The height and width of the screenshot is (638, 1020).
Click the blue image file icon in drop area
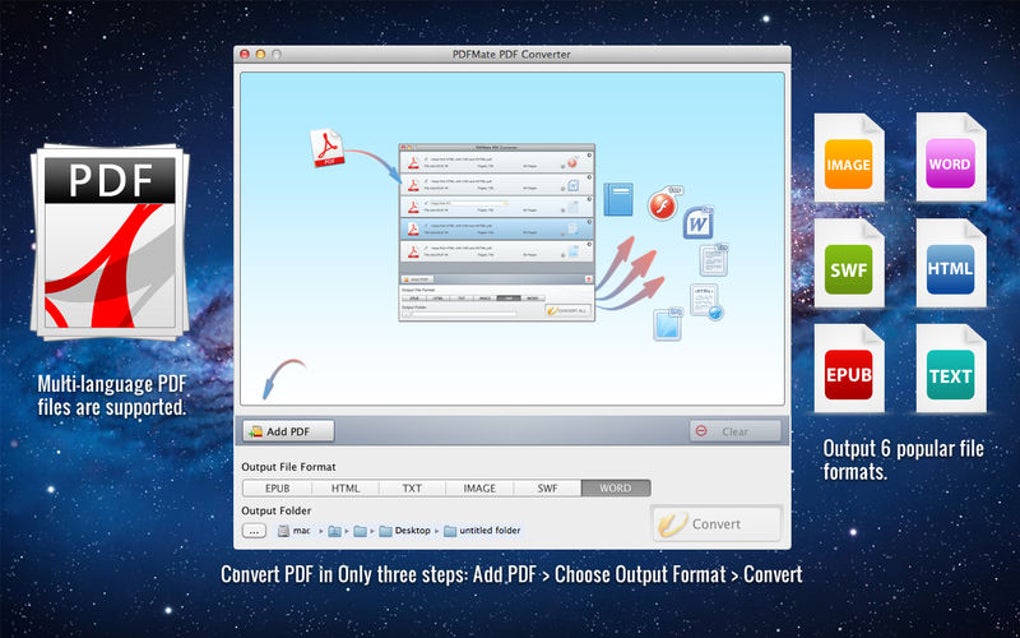click(667, 325)
